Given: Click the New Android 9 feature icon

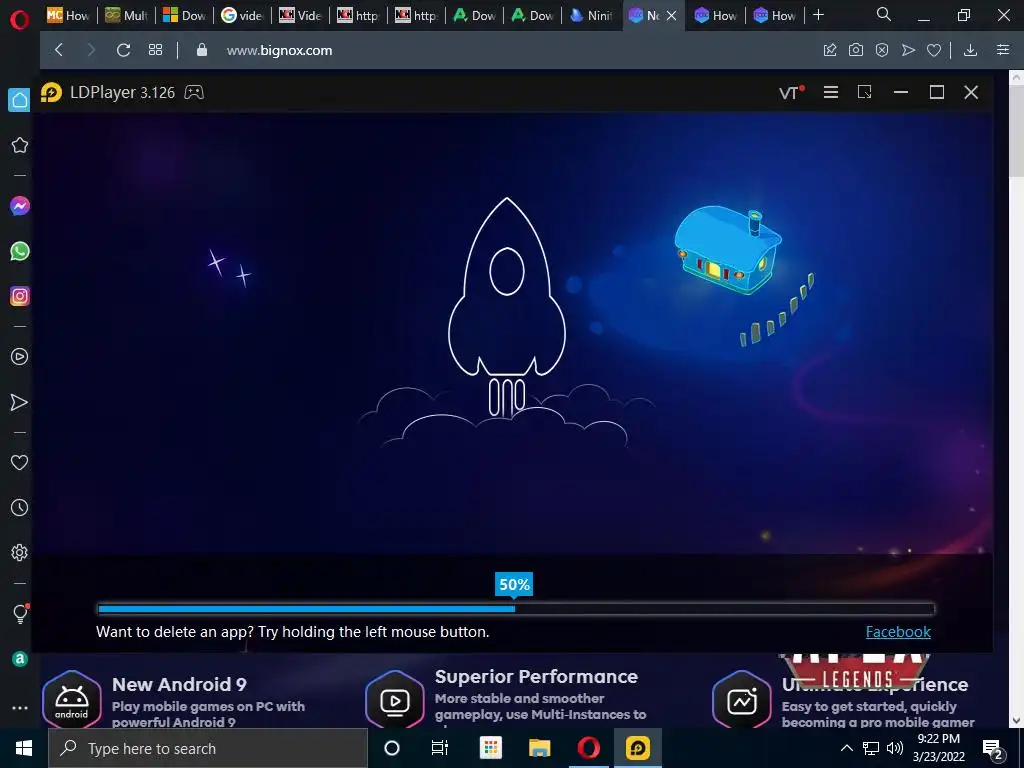Looking at the screenshot, I should point(71,699).
